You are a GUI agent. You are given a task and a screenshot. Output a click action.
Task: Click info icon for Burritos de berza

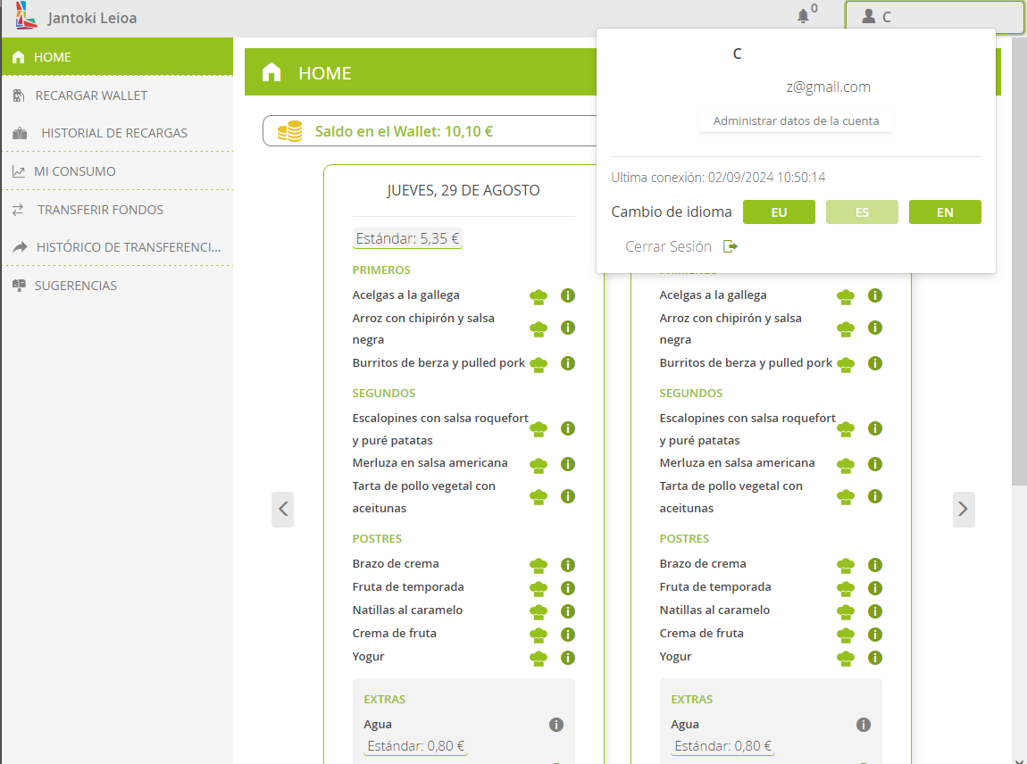click(x=568, y=363)
